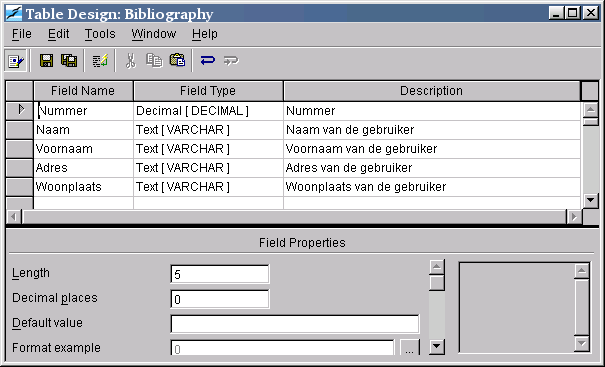Click the Save floppy disk icon
This screenshot has height=367, width=605.
coord(47,61)
